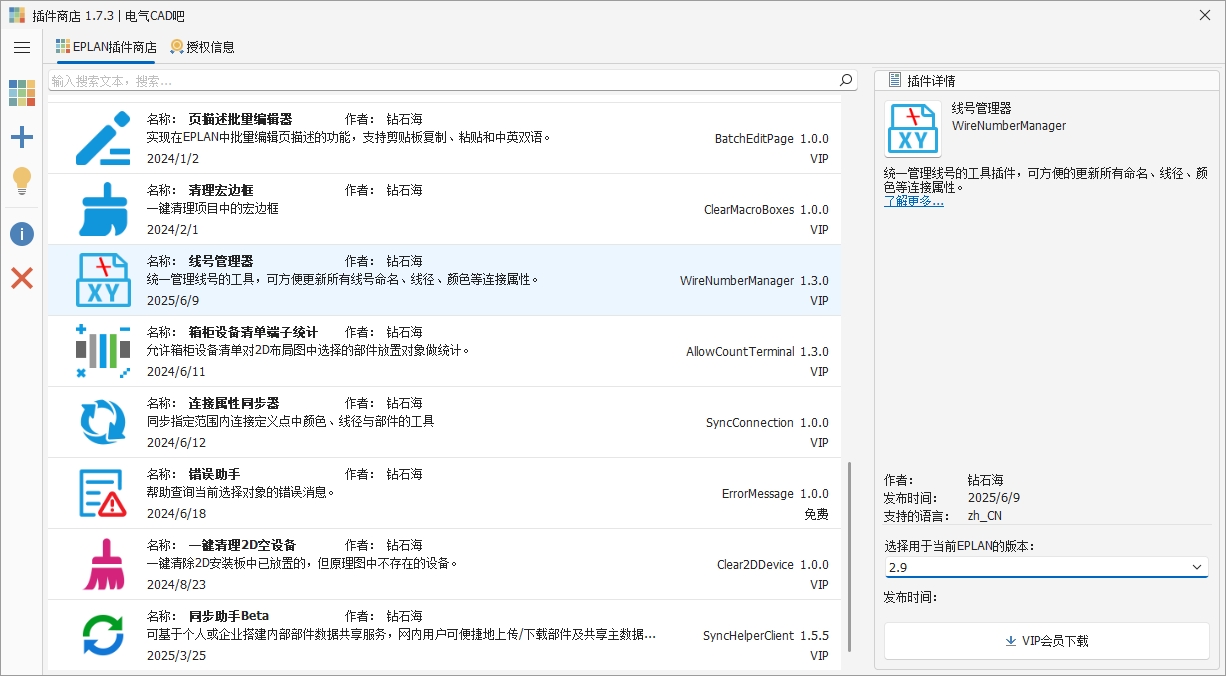Open the 了解更多 link

coord(913,201)
